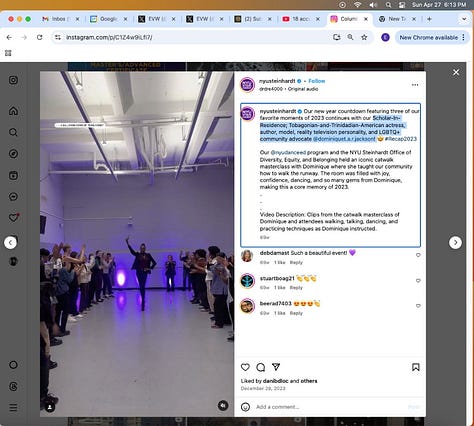Open Notifications heart icon in sidebar
Viewport: 474px width, 426px height.
pos(13,218)
